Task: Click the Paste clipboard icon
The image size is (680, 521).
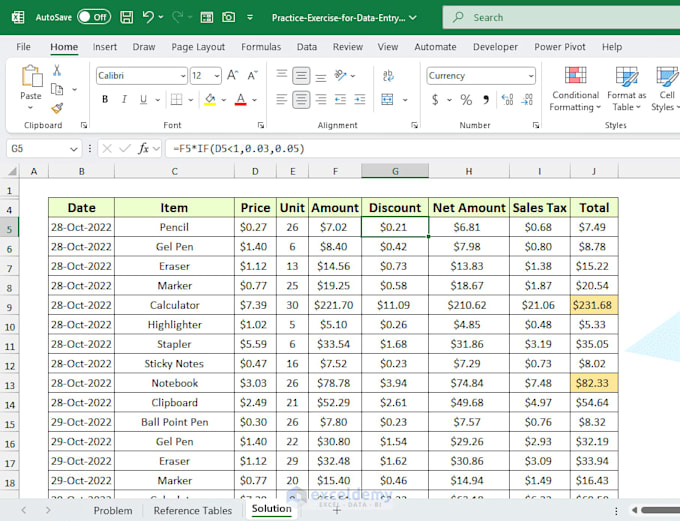Action: tap(32, 76)
